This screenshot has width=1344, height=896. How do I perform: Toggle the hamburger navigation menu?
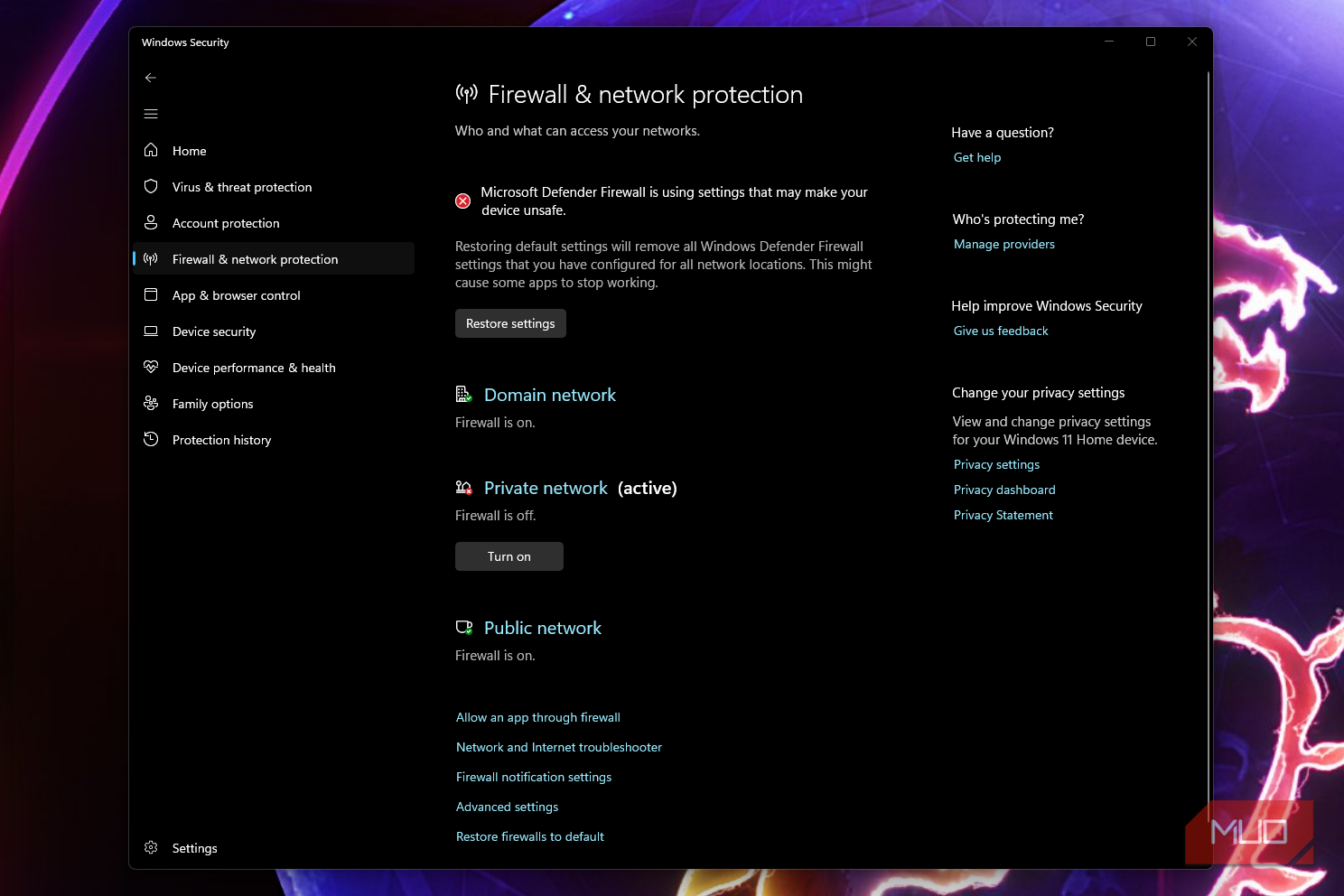[151, 114]
